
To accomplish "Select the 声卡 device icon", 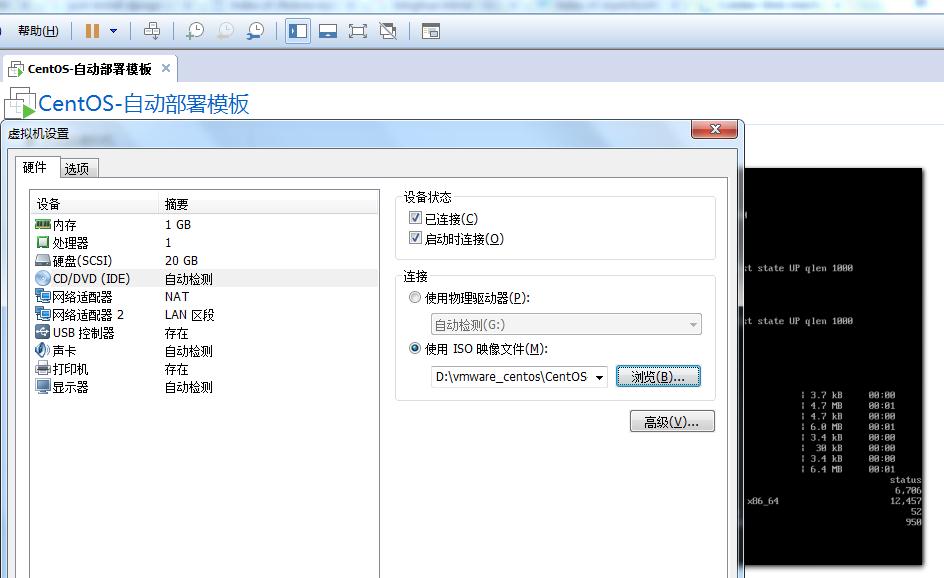I will [43, 350].
